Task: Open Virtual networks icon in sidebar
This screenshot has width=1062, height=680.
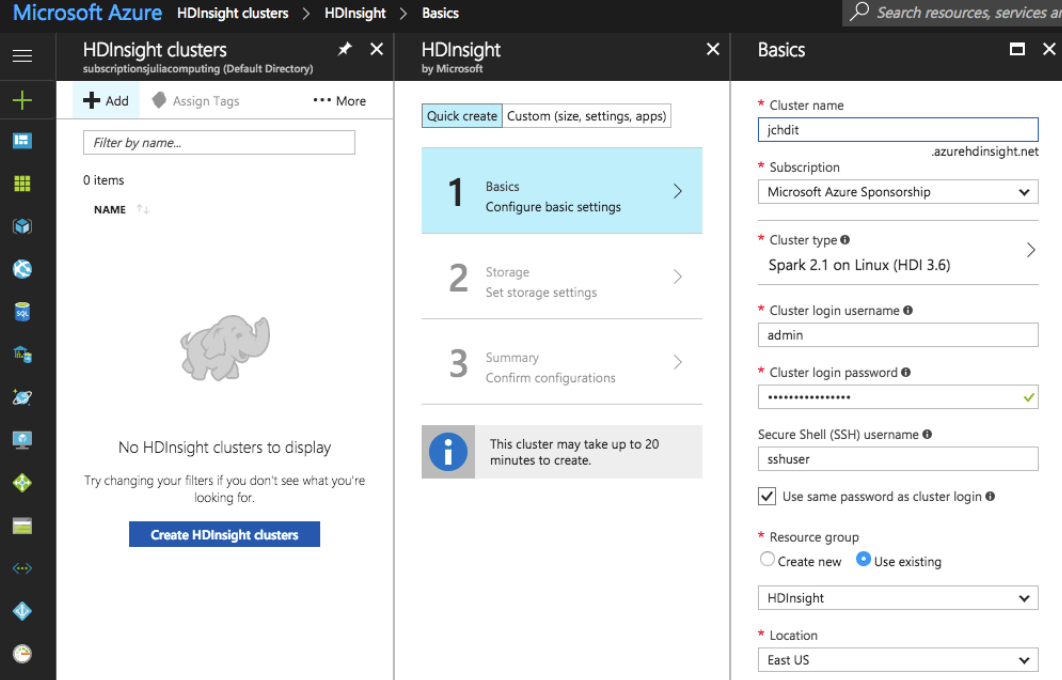Action: tap(22, 568)
